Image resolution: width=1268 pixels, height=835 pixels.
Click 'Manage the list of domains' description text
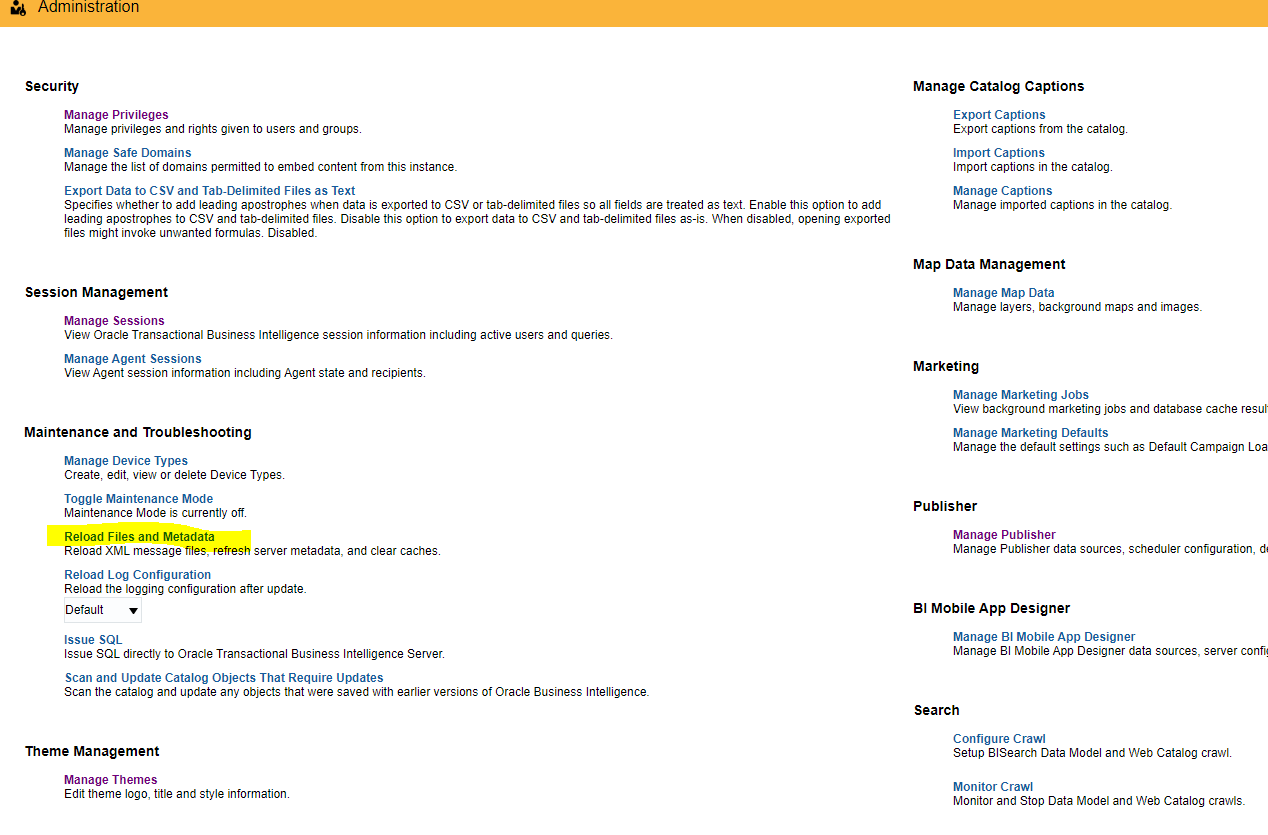coord(260,167)
